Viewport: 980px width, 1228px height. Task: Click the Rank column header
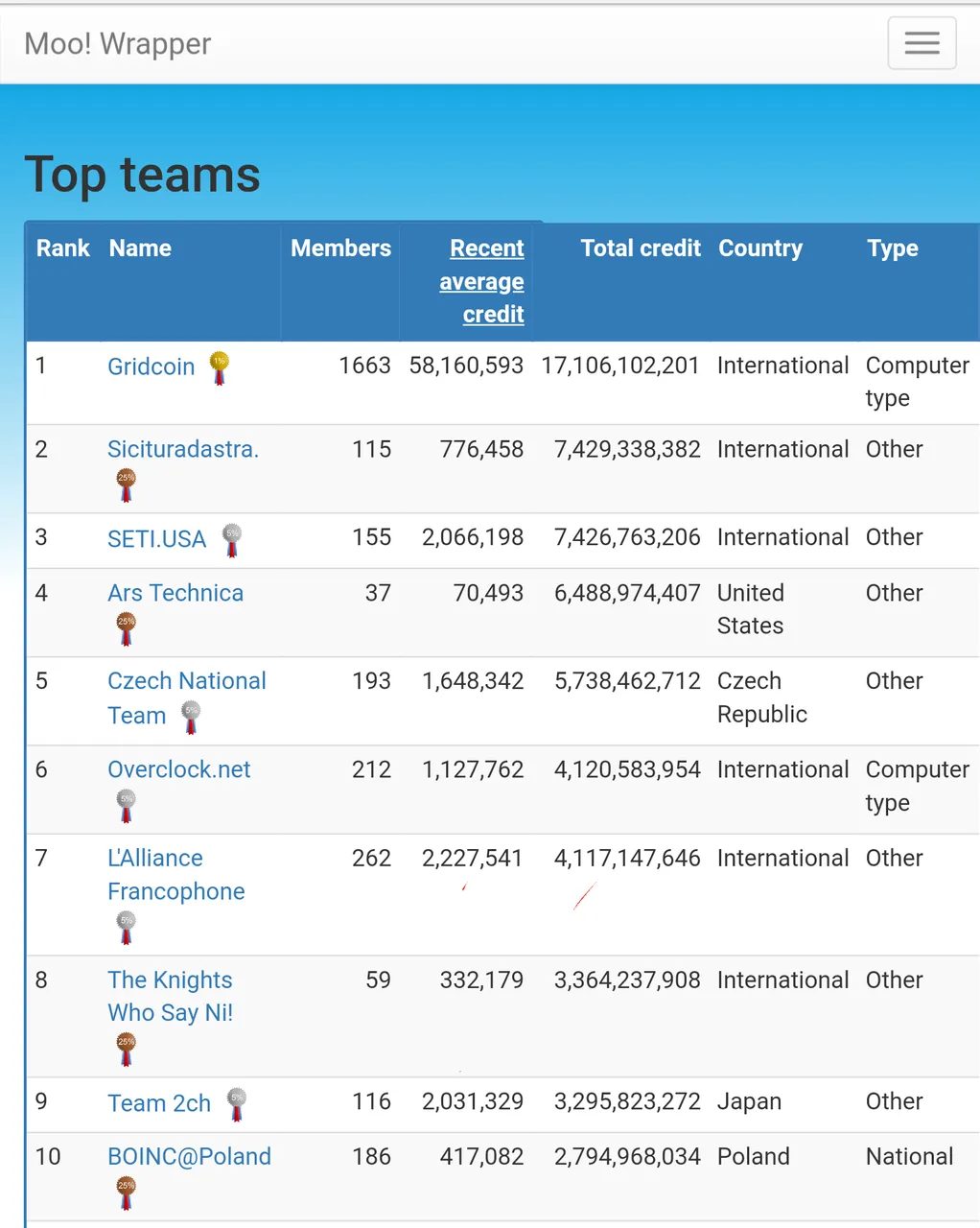63,248
